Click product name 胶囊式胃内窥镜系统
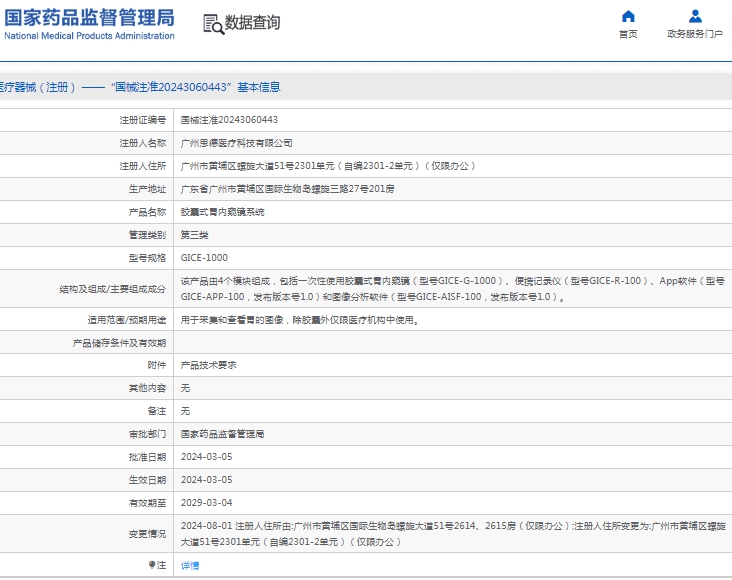Image resolution: width=732 pixels, height=580 pixels. (x=222, y=212)
